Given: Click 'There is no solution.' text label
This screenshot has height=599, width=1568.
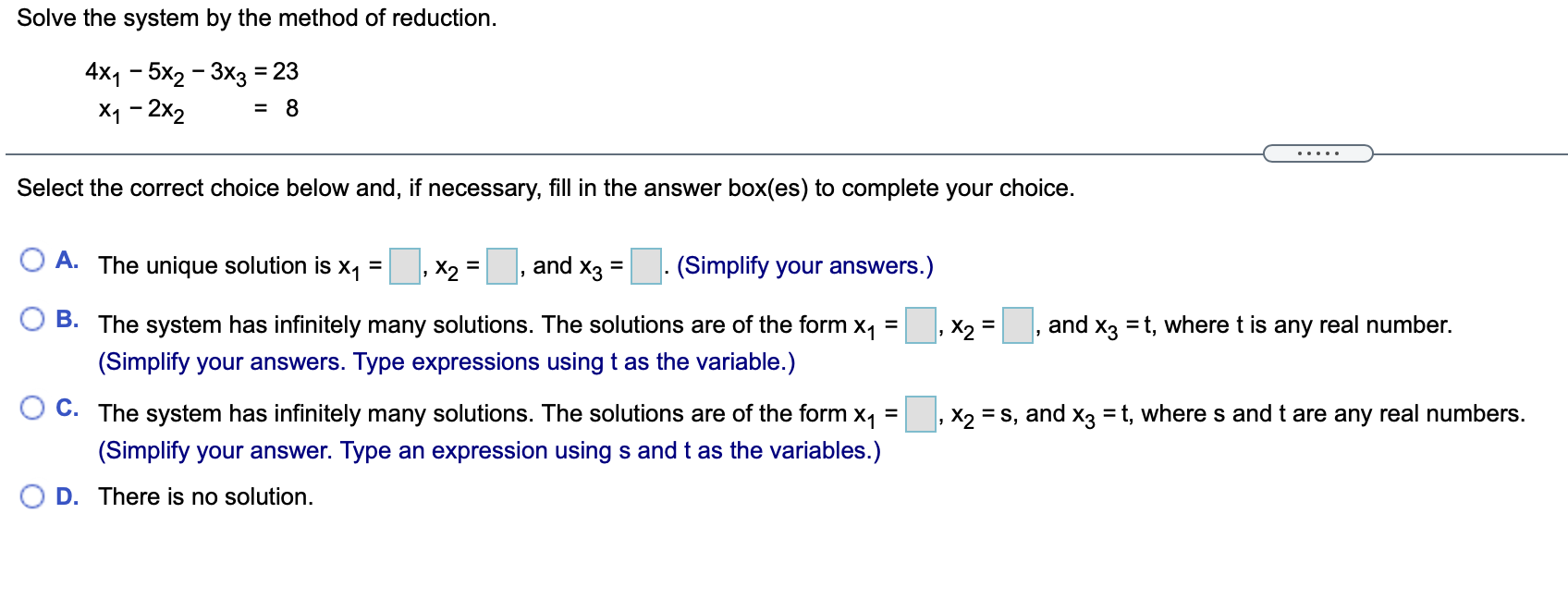Looking at the screenshot, I should point(205,496).
